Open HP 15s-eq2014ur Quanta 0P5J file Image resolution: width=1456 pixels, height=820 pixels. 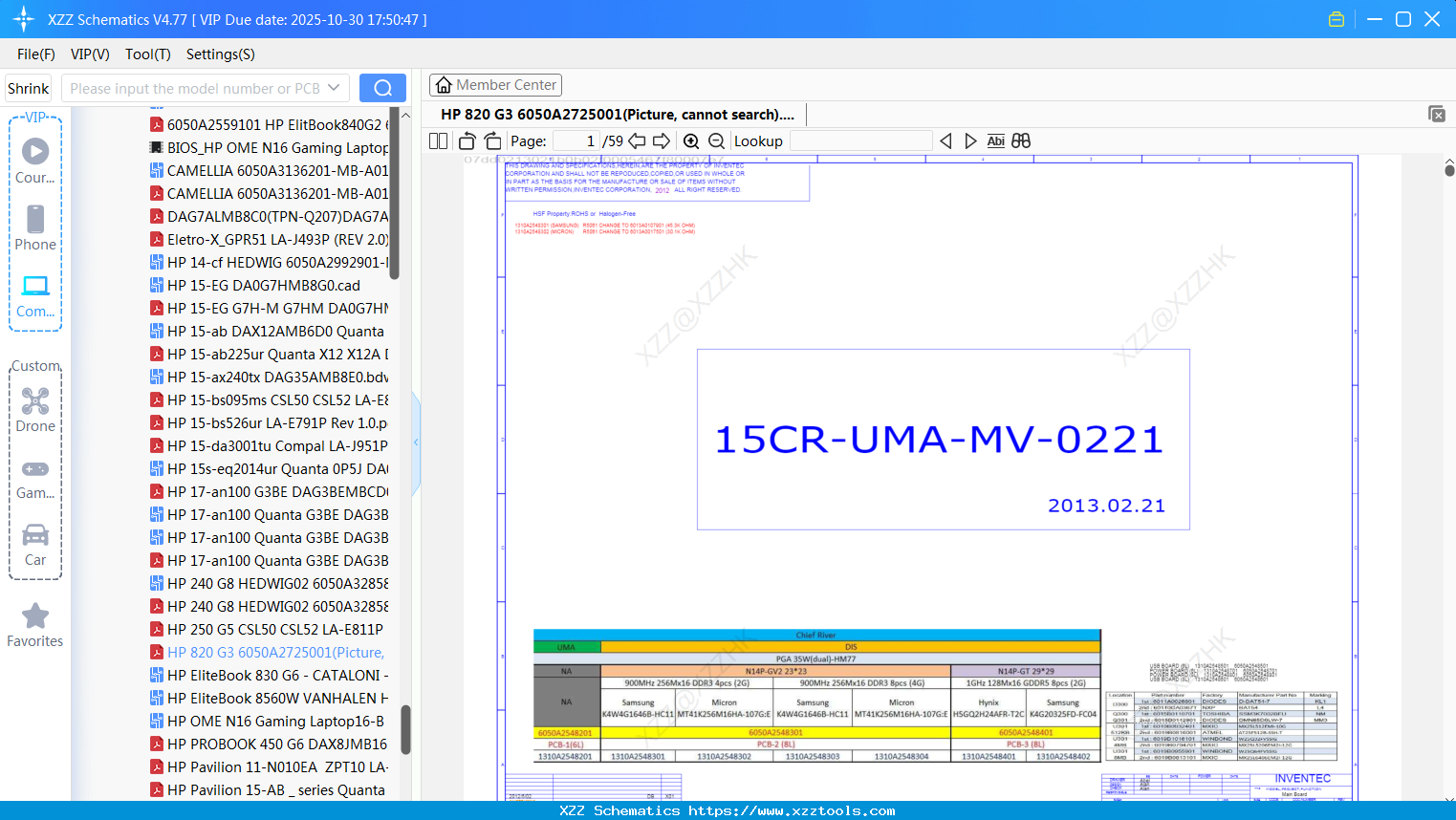pos(270,468)
